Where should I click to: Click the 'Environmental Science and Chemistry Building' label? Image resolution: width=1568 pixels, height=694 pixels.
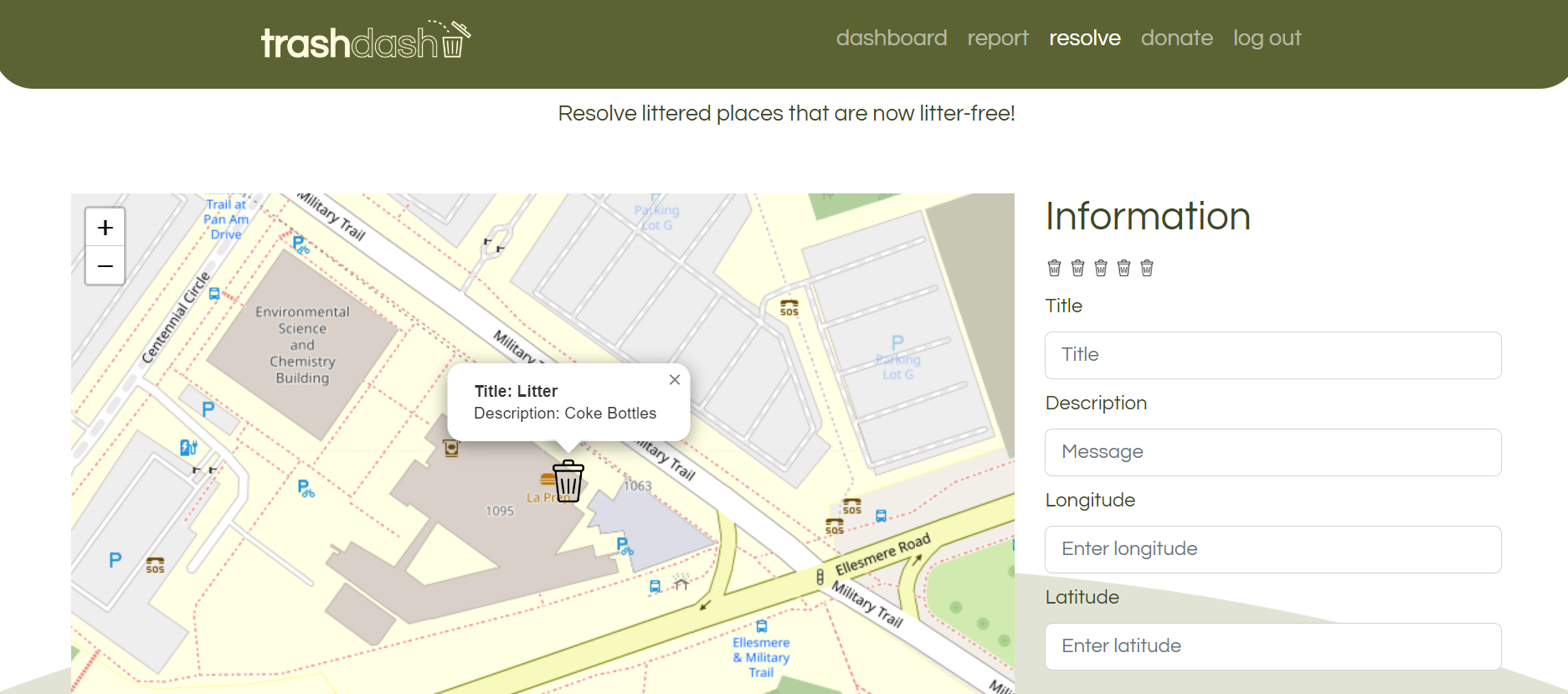(302, 345)
